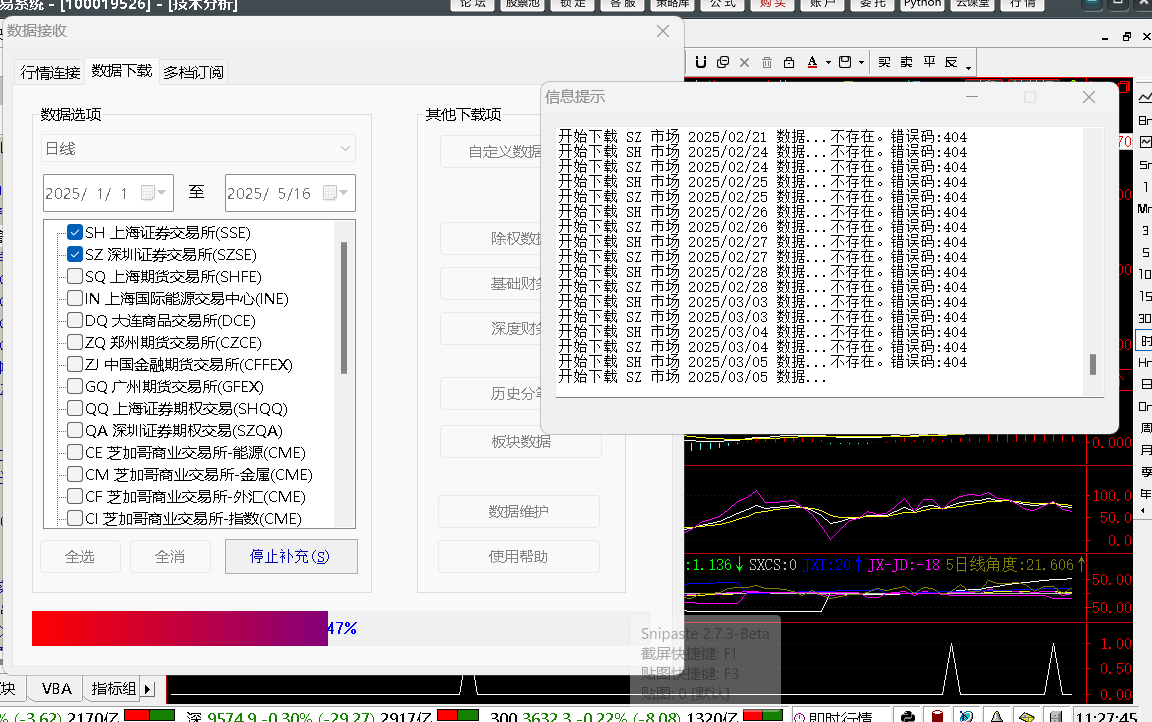The height and width of the screenshot is (722, 1152).
Task: Check ZQ 郑州期货交易所(CZCE)
Action: pos(75,342)
